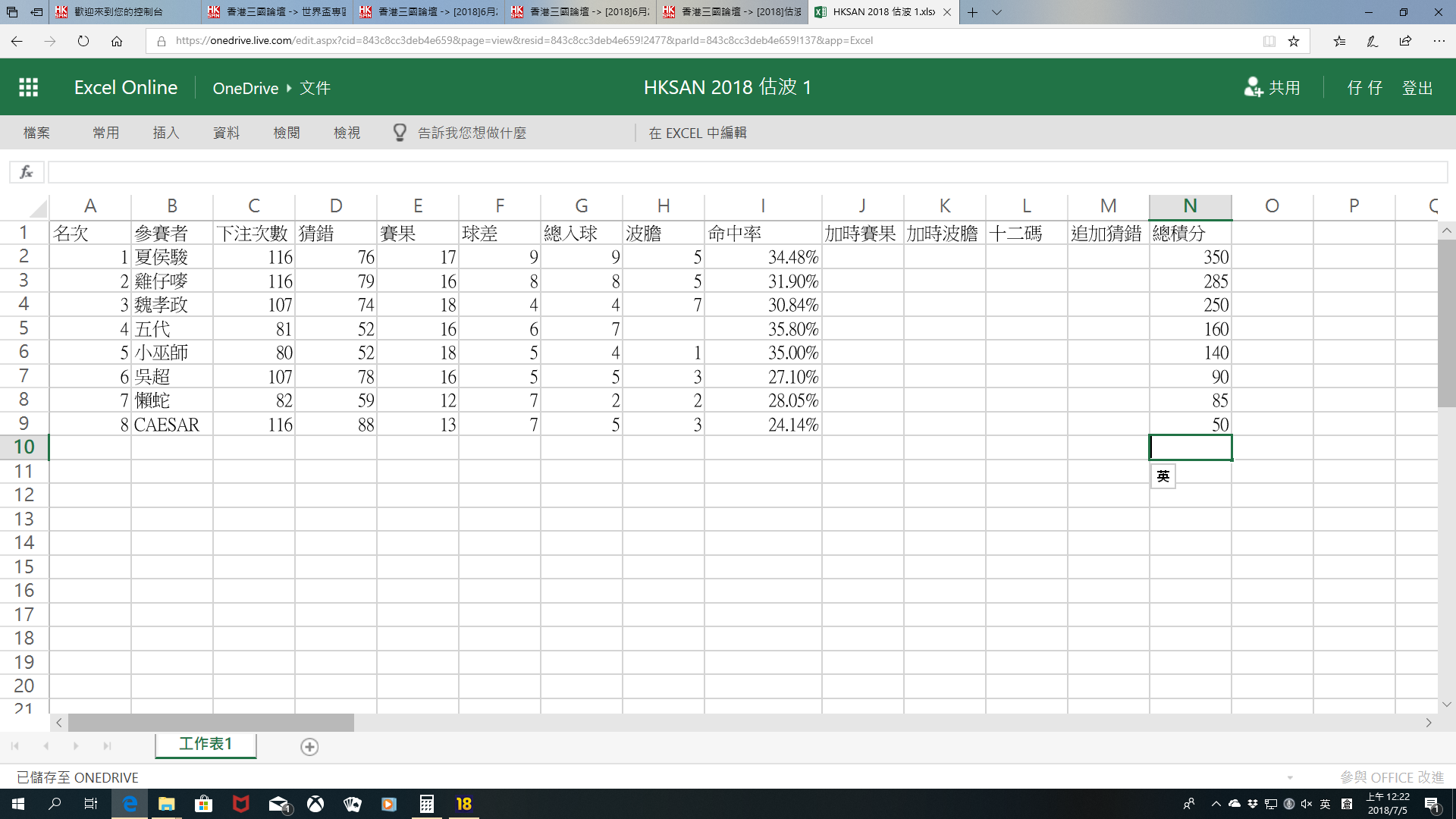
Task: Expand hidden system tray icons
Action: (x=1216, y=804)
